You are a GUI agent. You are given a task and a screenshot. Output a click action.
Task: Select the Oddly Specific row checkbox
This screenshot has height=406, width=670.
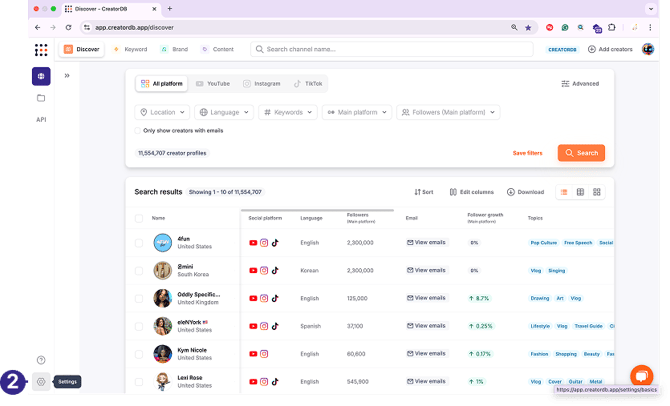139,299
